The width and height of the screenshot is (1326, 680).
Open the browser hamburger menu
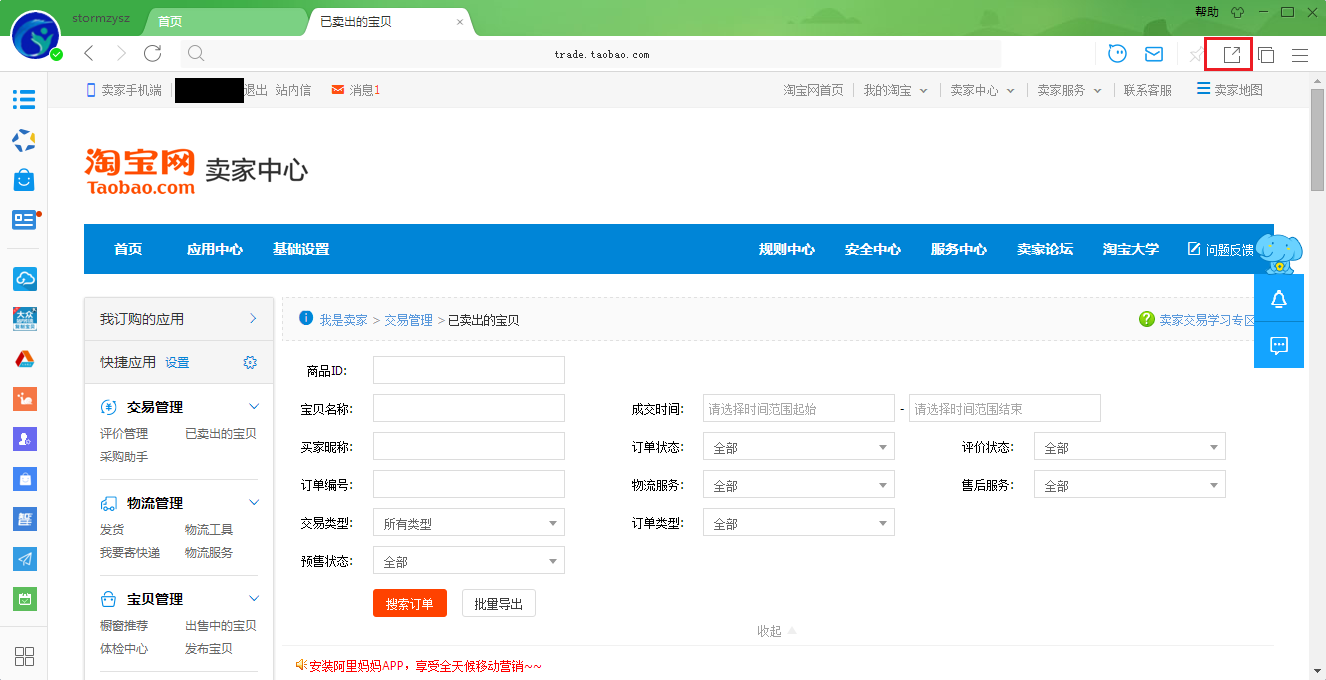1300,55
